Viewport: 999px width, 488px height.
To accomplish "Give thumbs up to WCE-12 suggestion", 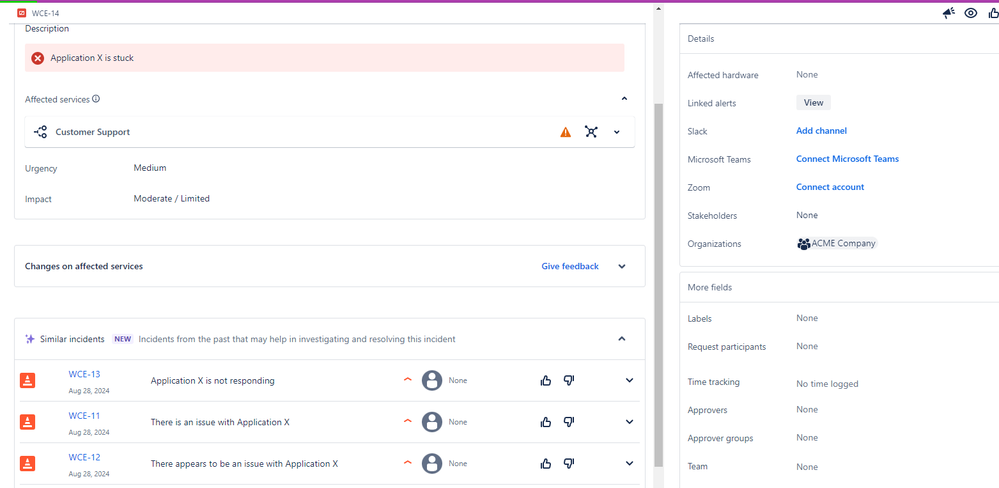I will click(x=545, y=463).
